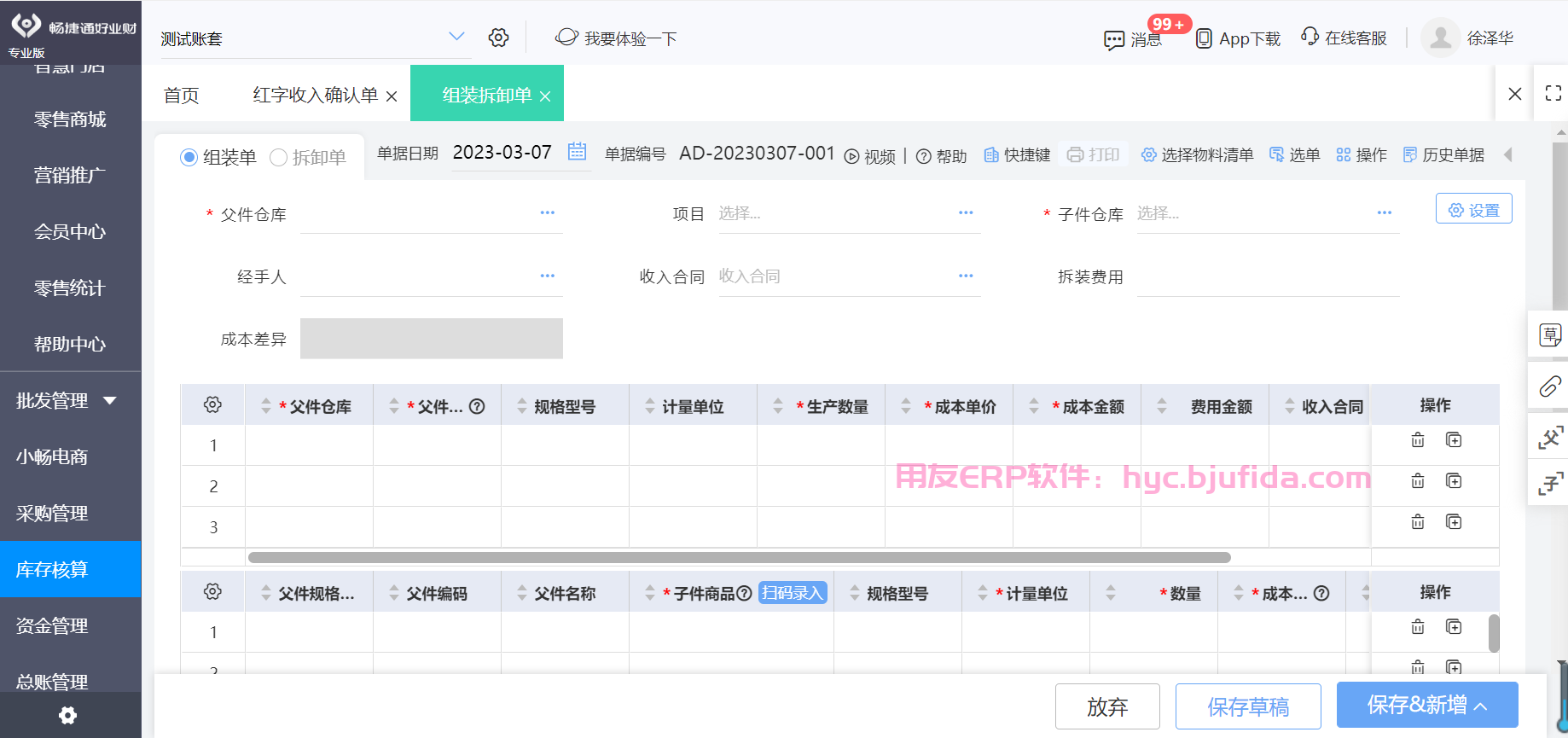Open 操作 toolbar menu
Image resolution: width=1568 pixels, height=738 pixels.
(1362, 154)
